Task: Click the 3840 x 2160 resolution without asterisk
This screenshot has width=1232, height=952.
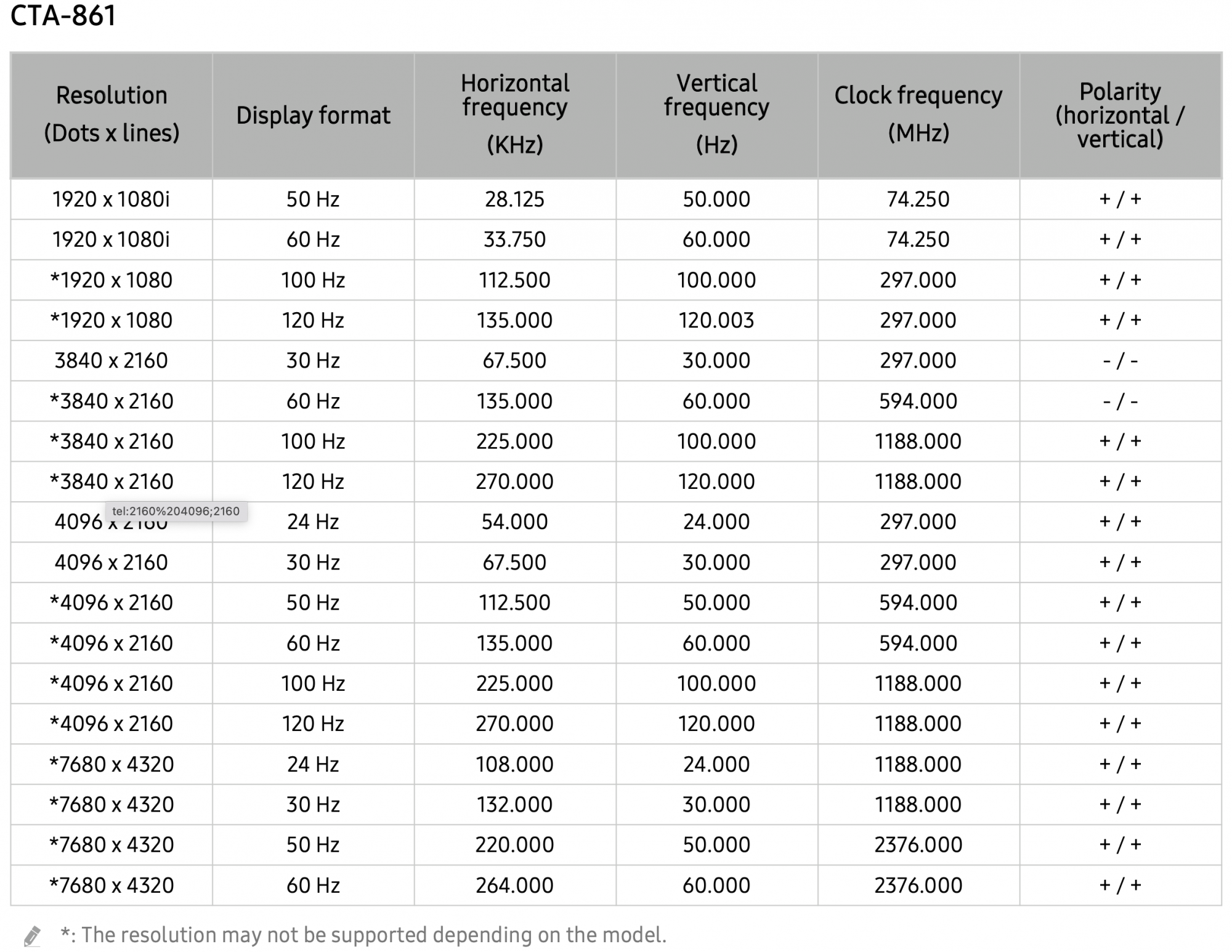Action: pyautogui.click(x=111, y=361)
